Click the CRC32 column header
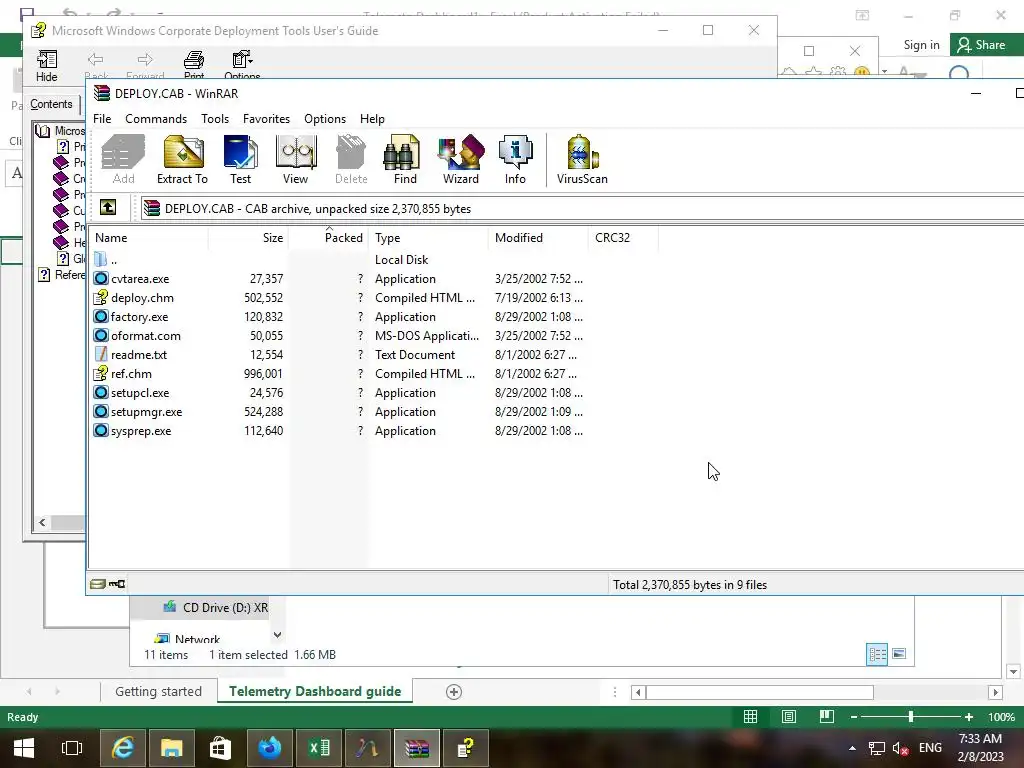Image resolution: width=1024 pixels, height=768 pixels. [623, 238]
